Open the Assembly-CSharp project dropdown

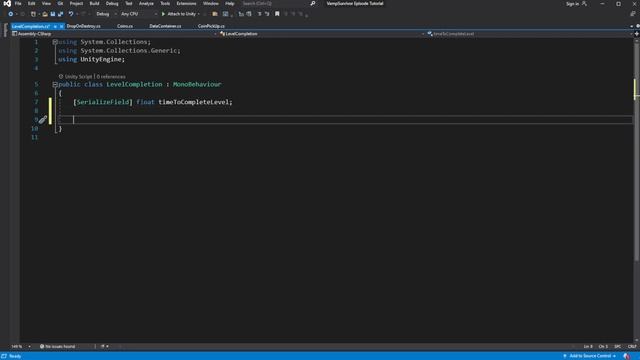point(114,34)
